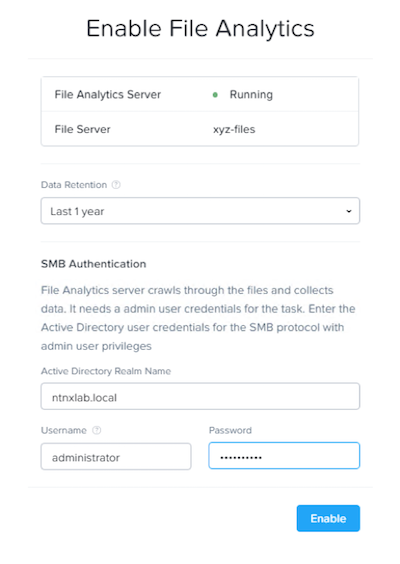Image resolution: width=400 pixels, height=564 pixels.
Task: Click the SMB Authentication heading
Action: pos(94,264)
